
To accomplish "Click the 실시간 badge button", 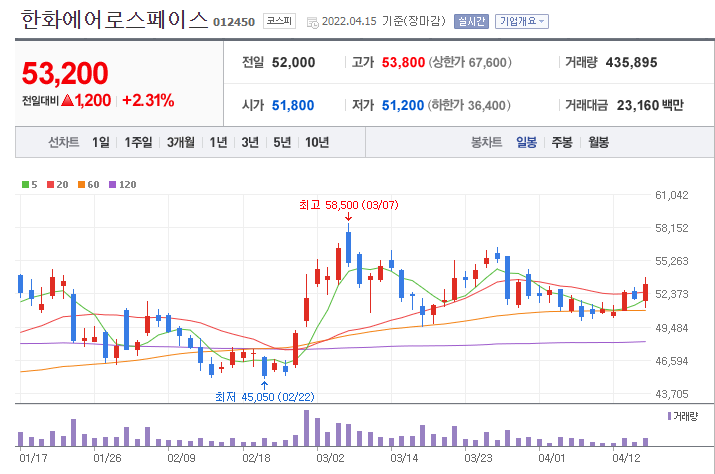I will pyautogui.click(x=471, y=21).
